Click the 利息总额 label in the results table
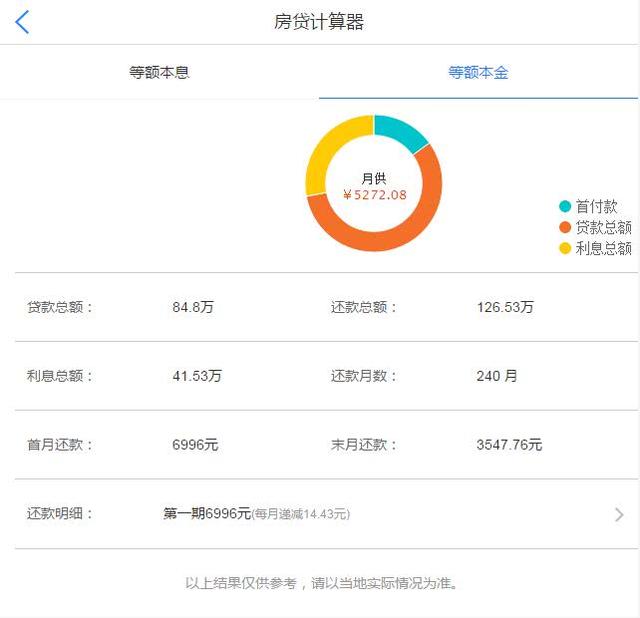This screenshot has width=640, height=618. click(60, 376)
